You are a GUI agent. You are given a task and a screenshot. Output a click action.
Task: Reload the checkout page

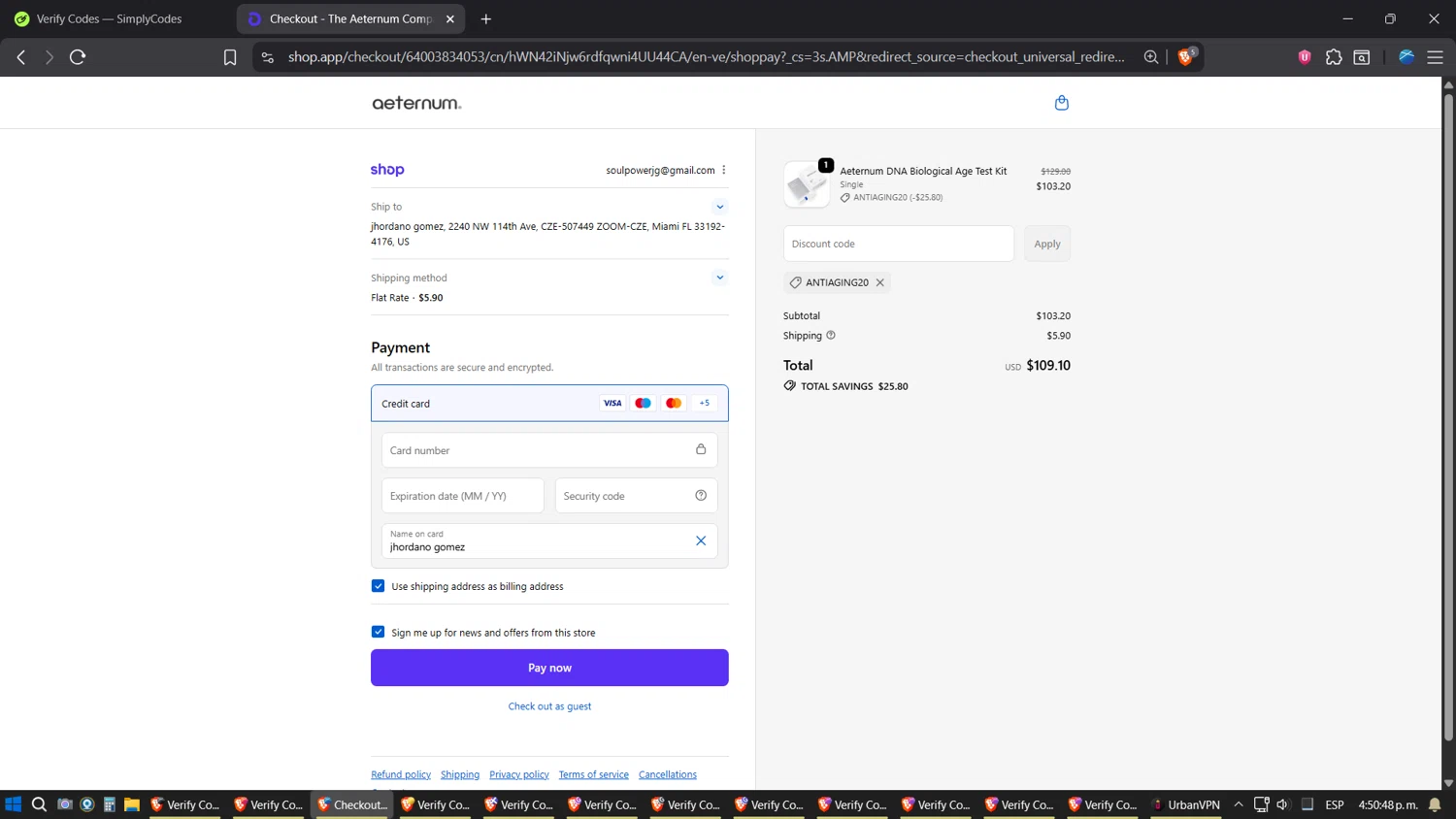pos(78,57)
